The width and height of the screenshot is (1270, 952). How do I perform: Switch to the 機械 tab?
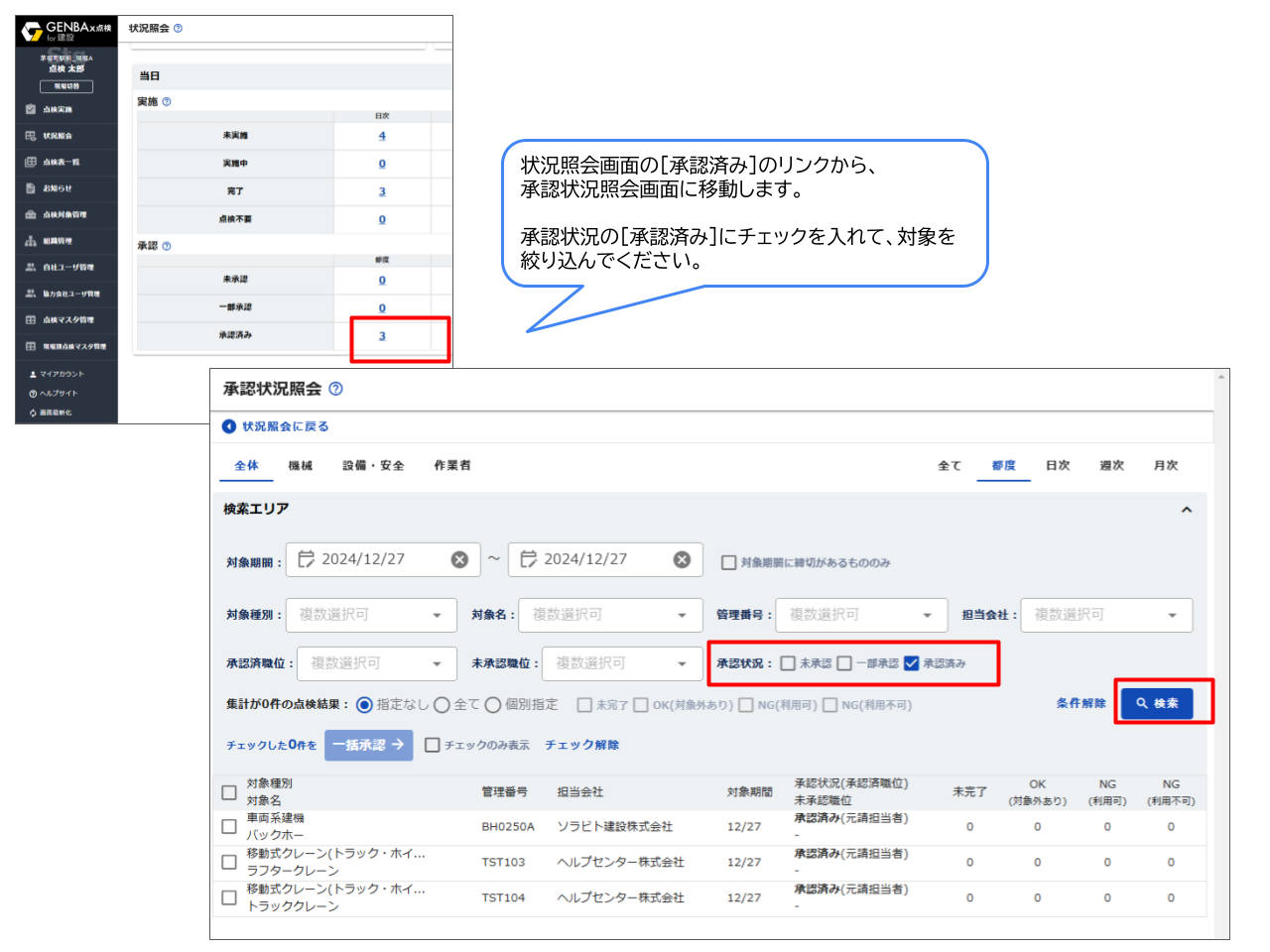click(x=301, y=465)
